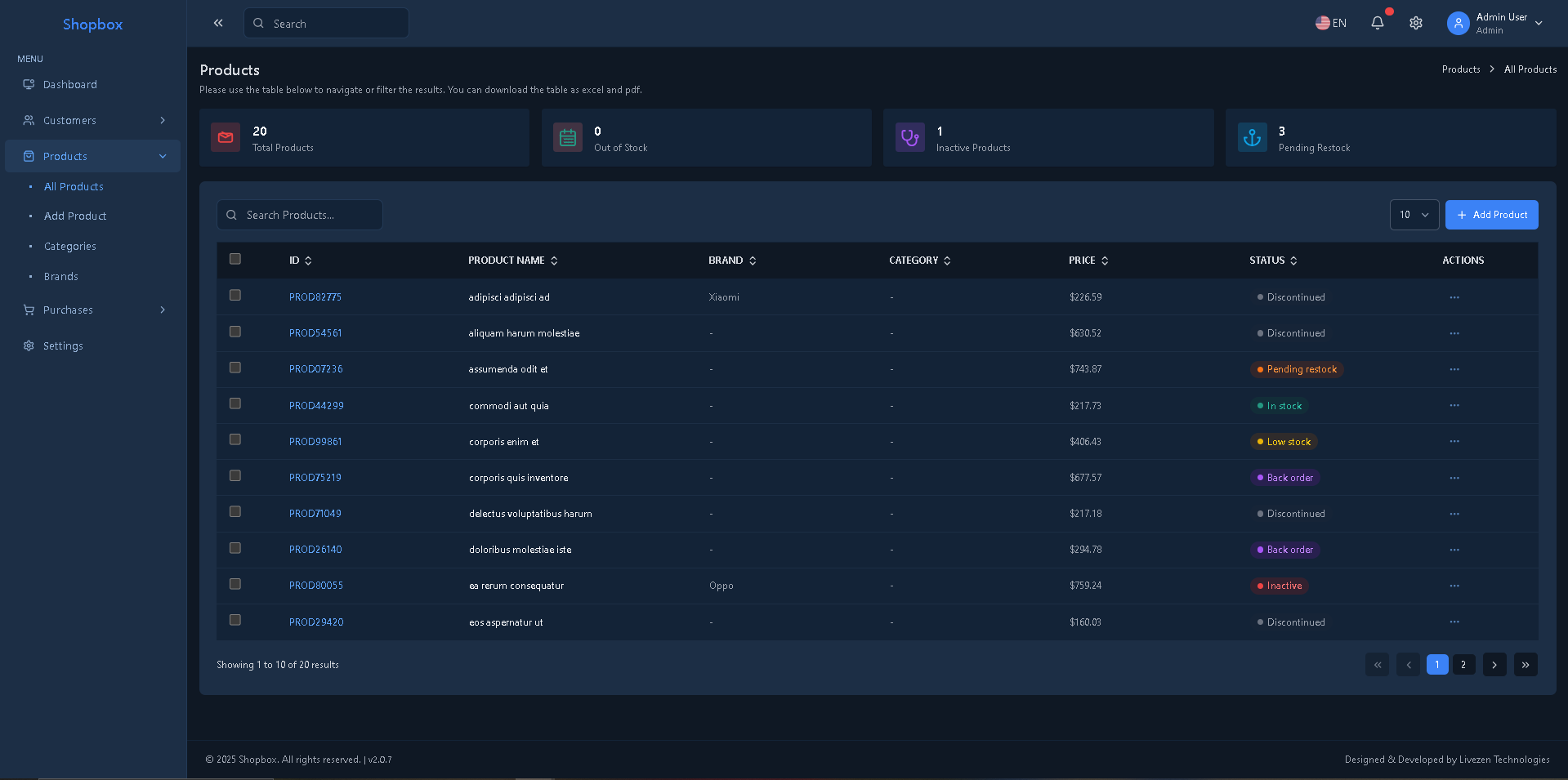Select the checkbox for PROD82775
This screenshot has width=1568, height=780.
[x=235, y=295]
